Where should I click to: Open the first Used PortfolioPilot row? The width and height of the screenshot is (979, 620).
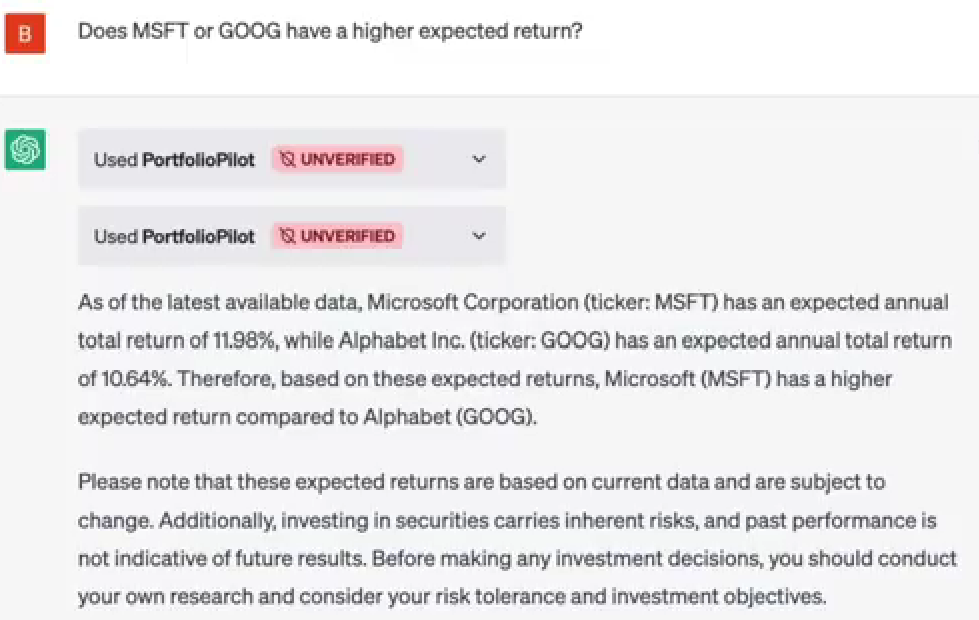(292, 159)
